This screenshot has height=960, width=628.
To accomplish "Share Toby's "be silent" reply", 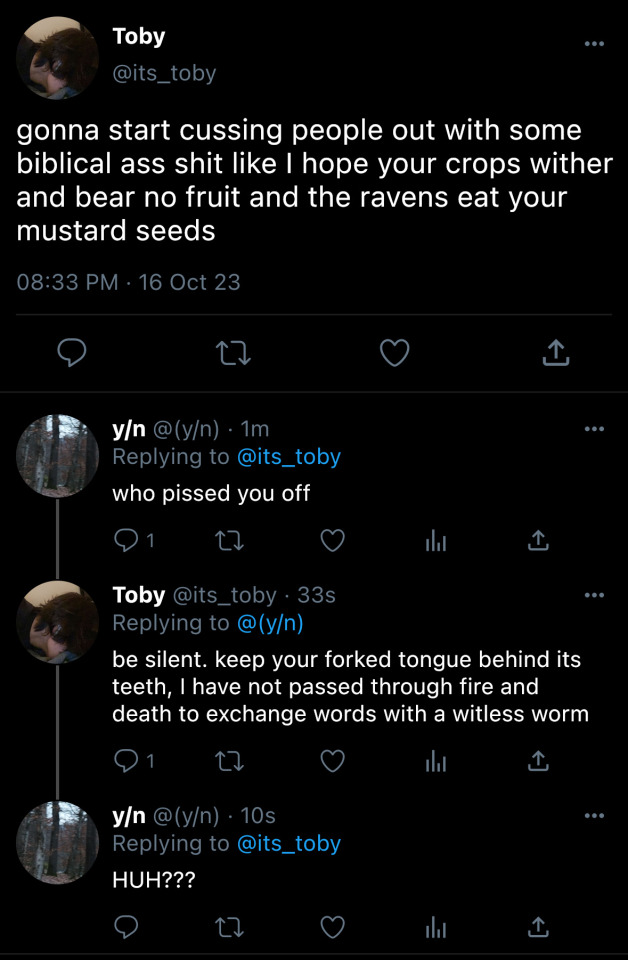I will [x=538, y=762].
